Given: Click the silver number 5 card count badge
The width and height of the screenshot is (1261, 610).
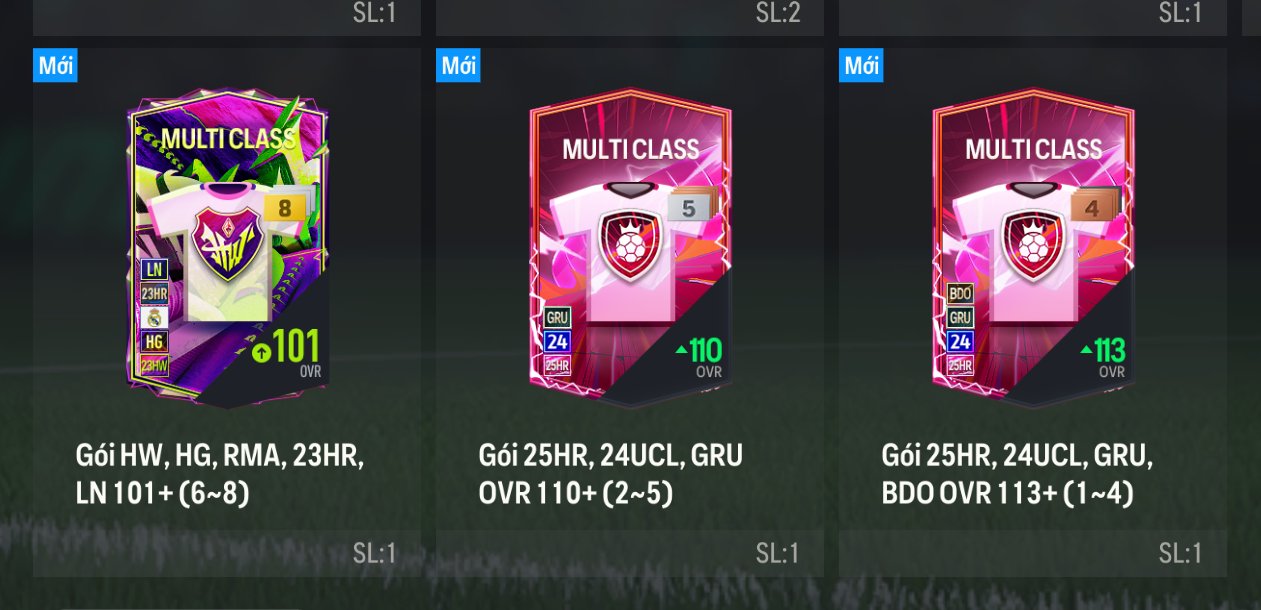Looking at the screenshot, I should pyautogui.click(x=689, y=207).
